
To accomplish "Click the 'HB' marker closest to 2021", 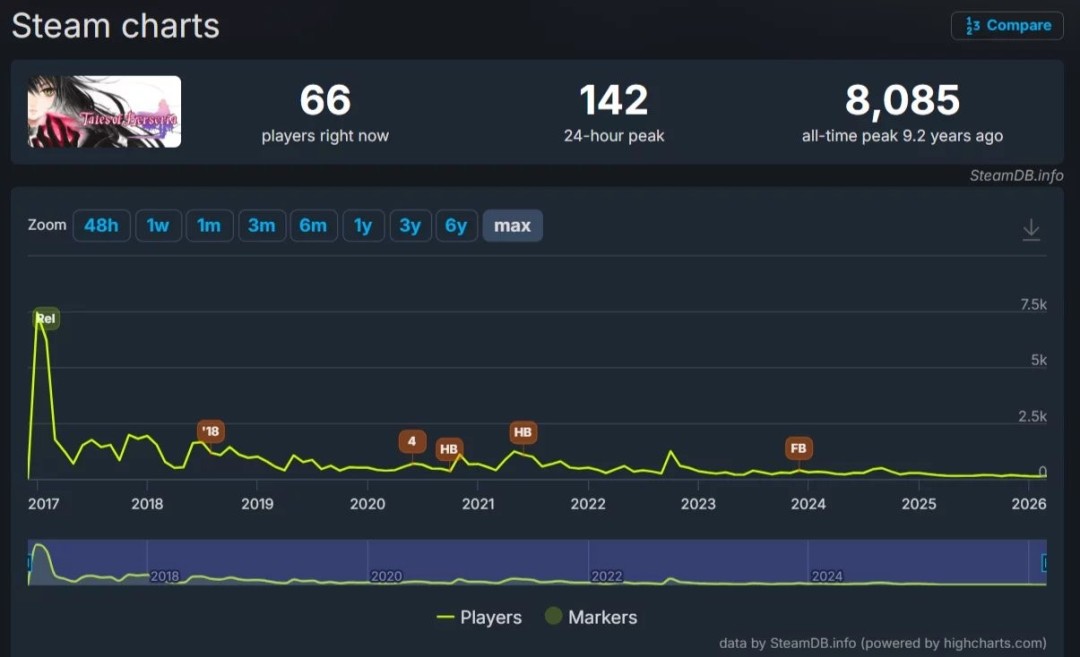I will pyautogui.click(x=448, y=449).
